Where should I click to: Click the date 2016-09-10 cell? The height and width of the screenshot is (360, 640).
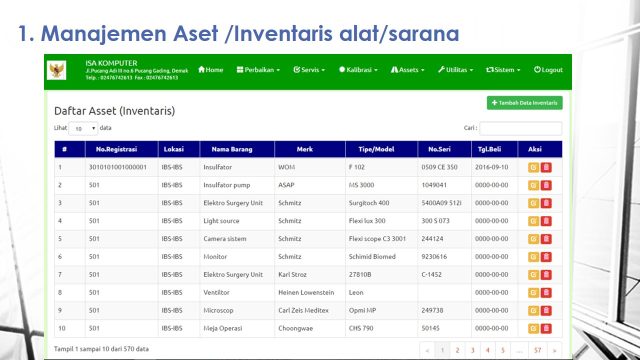pyautogui.click(x=491, y=167)
